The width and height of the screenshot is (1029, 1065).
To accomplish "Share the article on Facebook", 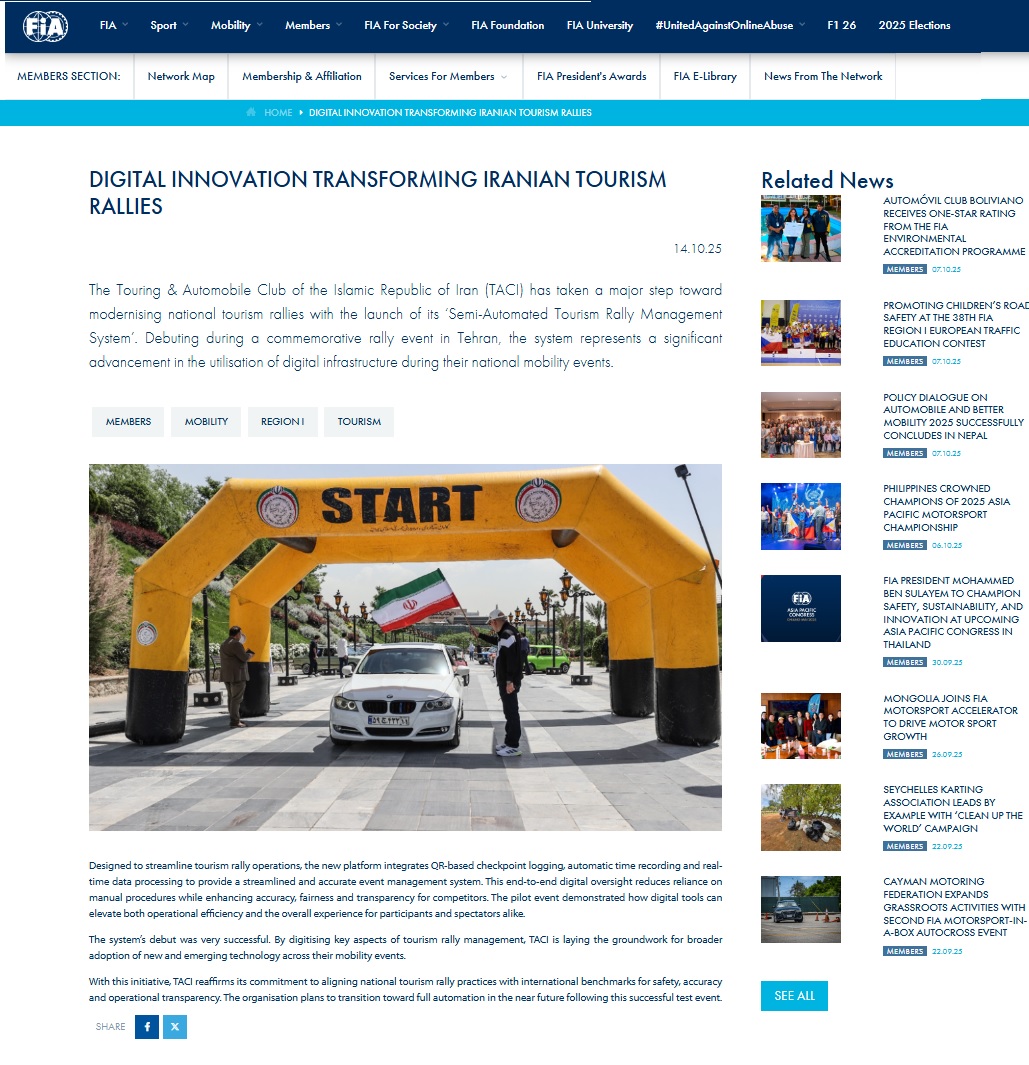I will [x=147, y=1026].
